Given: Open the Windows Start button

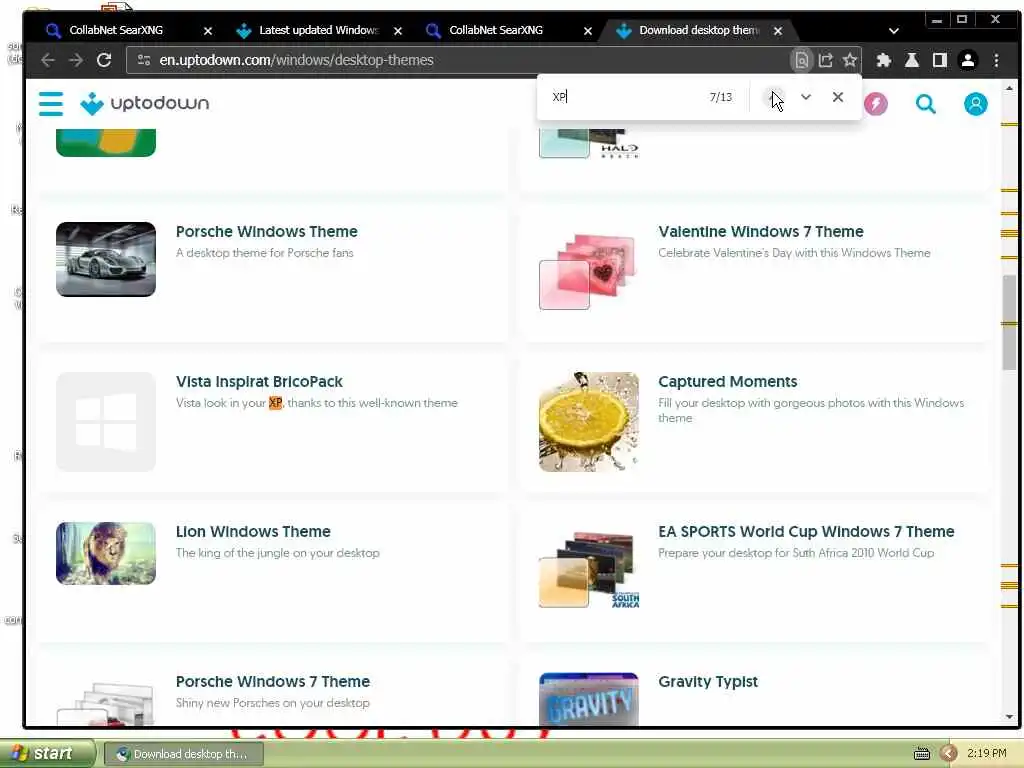Looking at the screenshot, I should [x=48, y=754].
